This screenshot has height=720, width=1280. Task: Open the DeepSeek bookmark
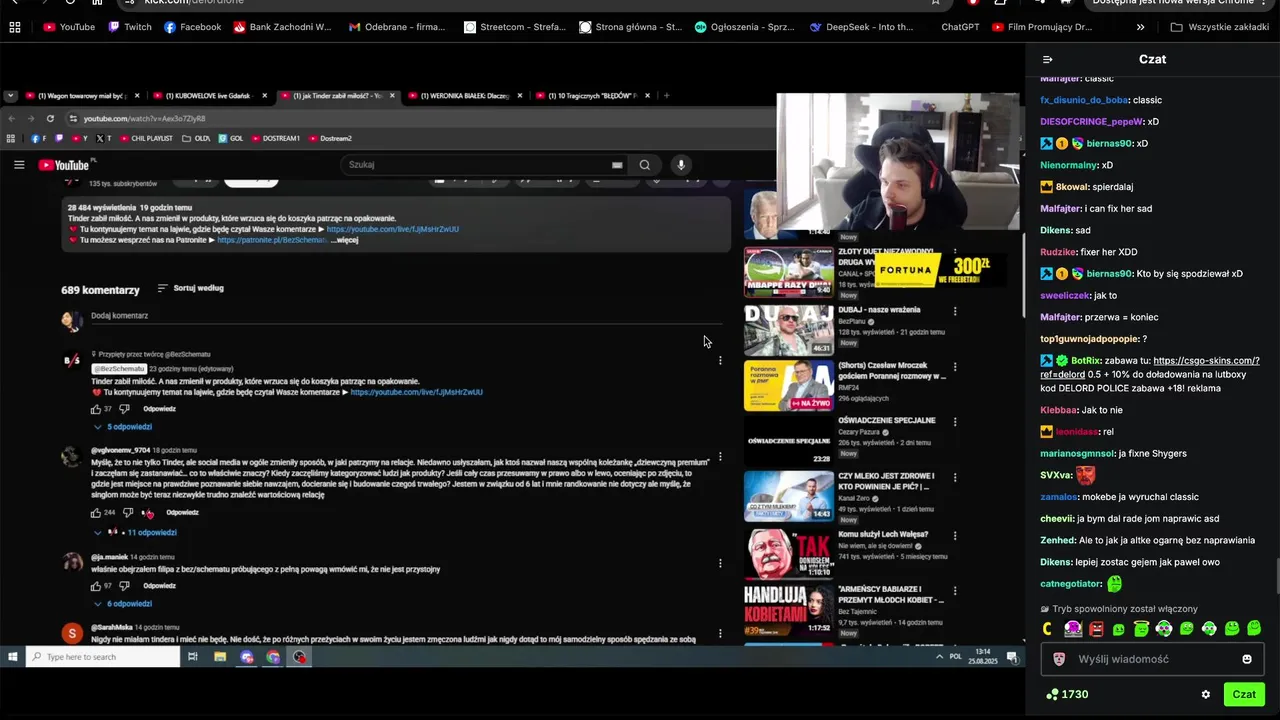(862, 27)
